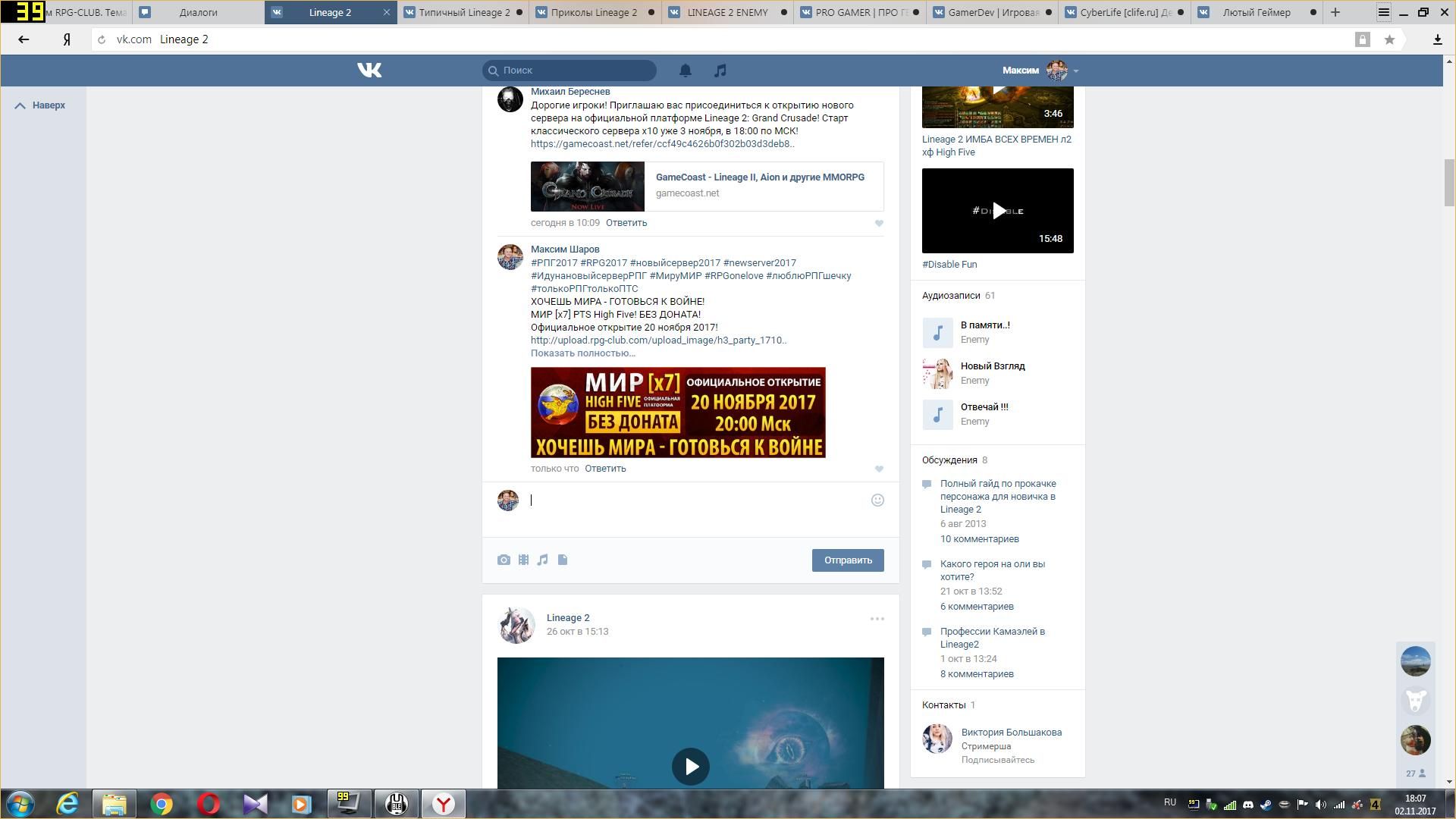
Task: Reply to Михаил Береснев's comment
Action: [626, 223]
